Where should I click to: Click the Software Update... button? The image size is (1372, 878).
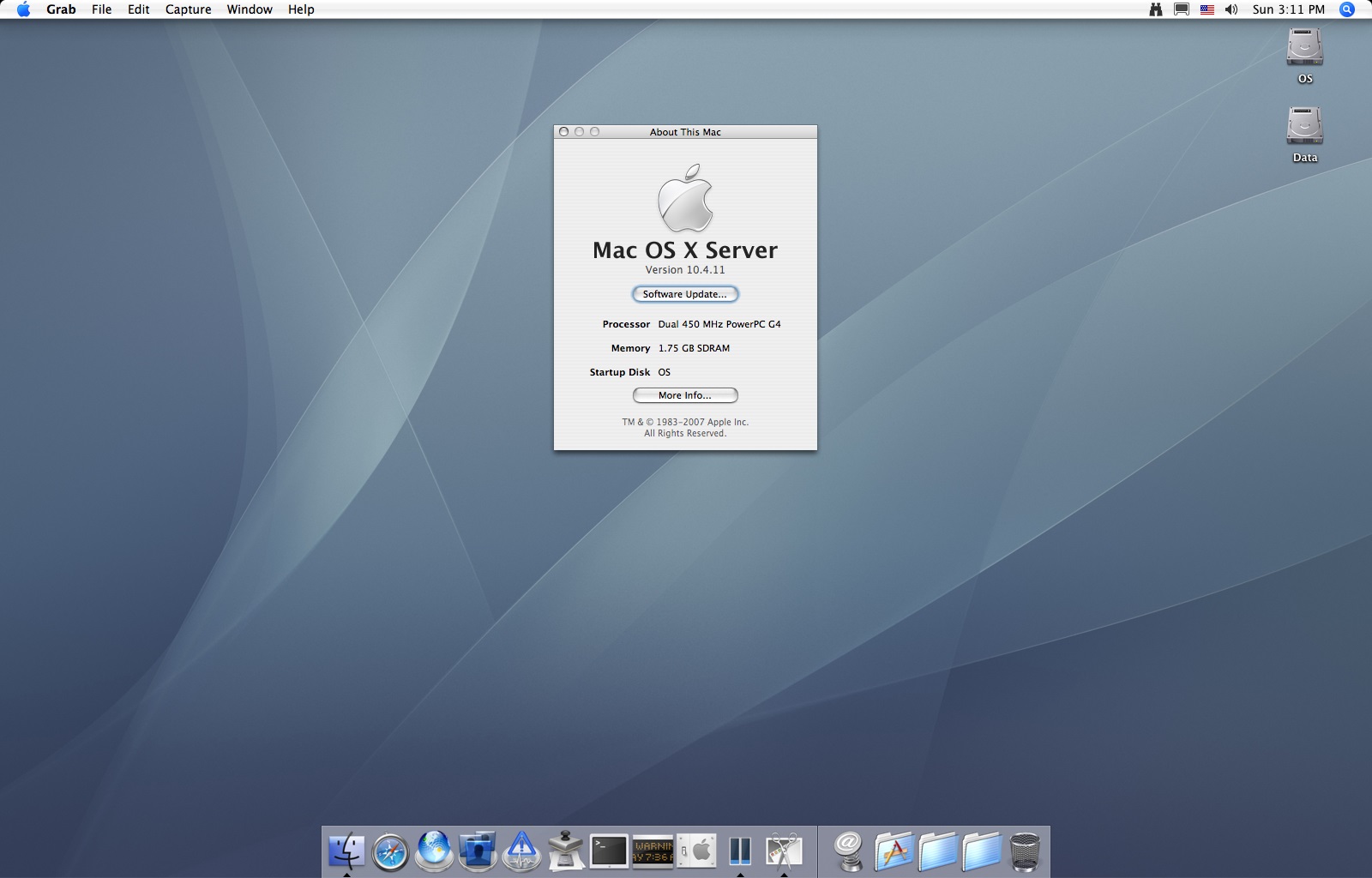(685, 294)
